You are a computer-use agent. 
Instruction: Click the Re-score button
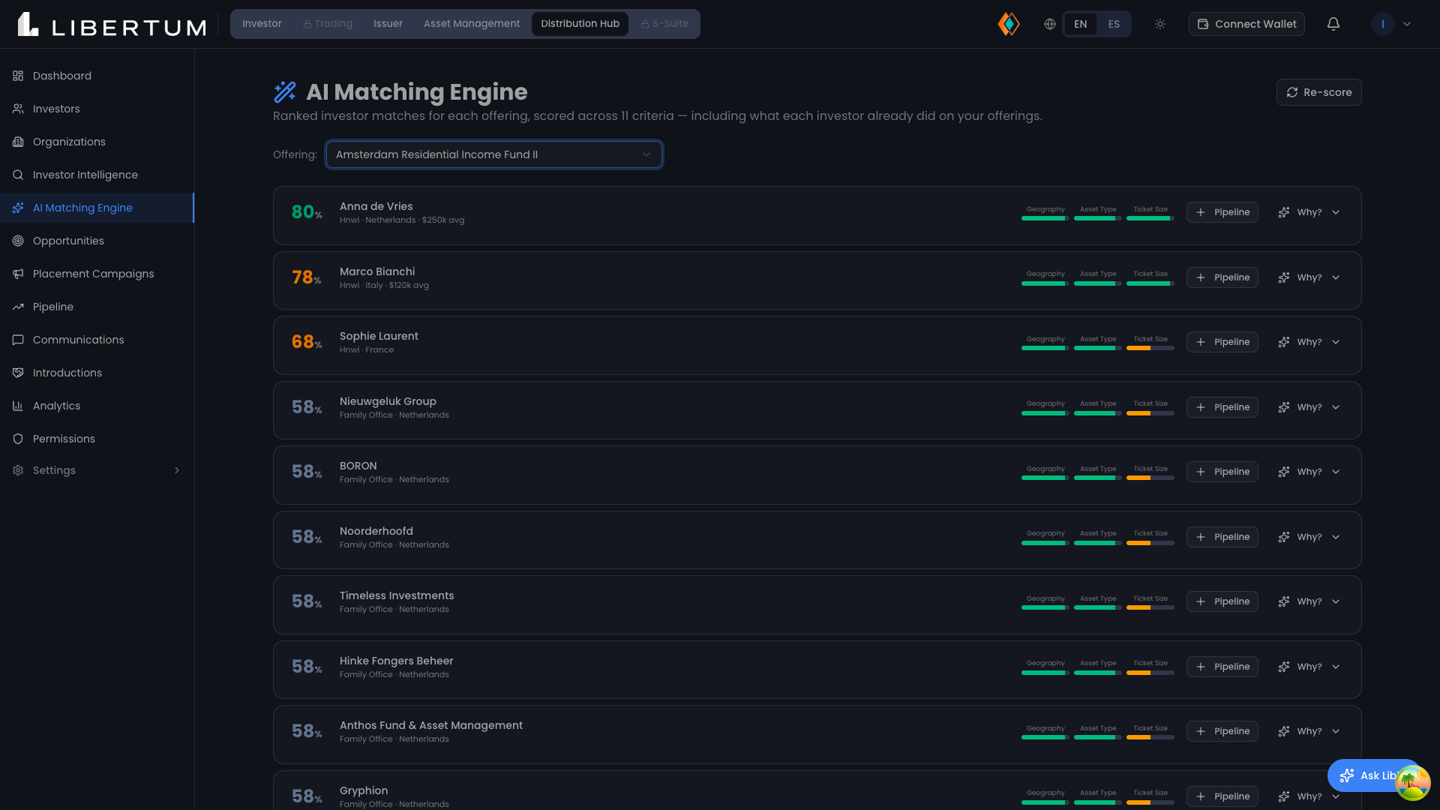pos(1319,92)
